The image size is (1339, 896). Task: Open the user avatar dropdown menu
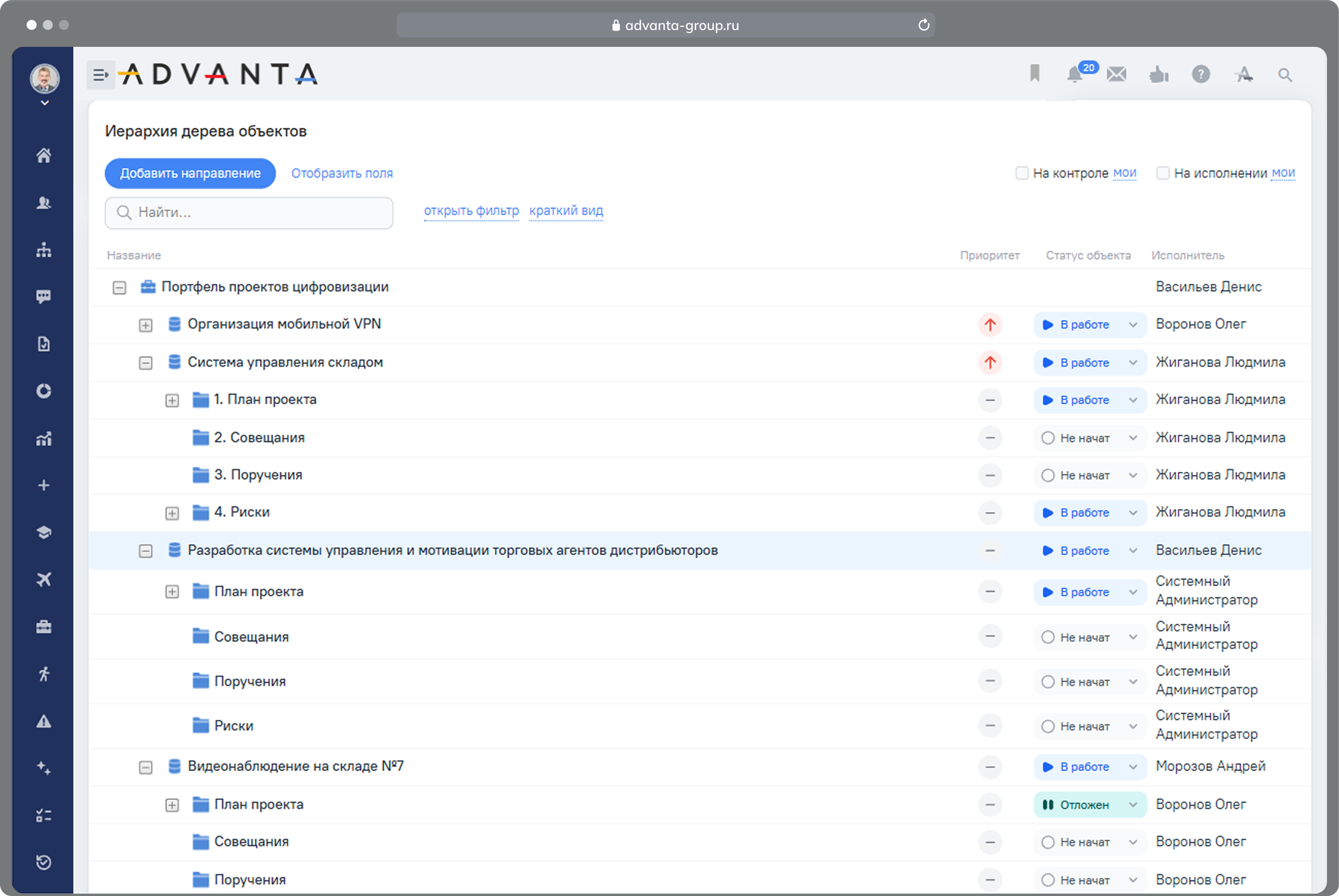click(x=44, y=79)
